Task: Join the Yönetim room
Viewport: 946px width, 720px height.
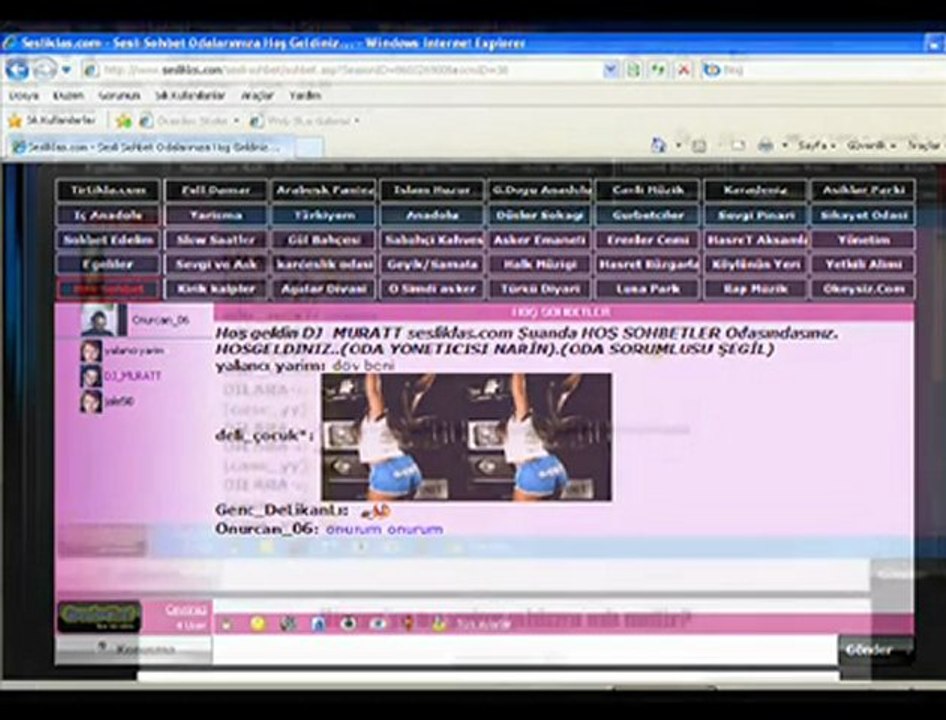Action: [863, 240]
